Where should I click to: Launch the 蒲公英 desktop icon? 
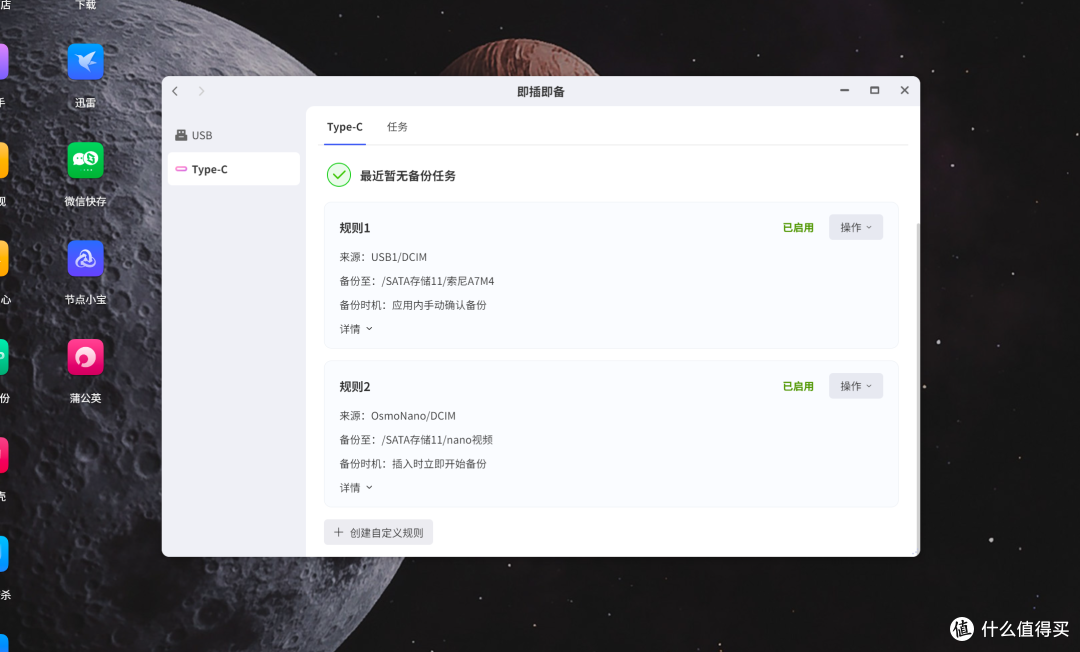click(x=85, y=357)
